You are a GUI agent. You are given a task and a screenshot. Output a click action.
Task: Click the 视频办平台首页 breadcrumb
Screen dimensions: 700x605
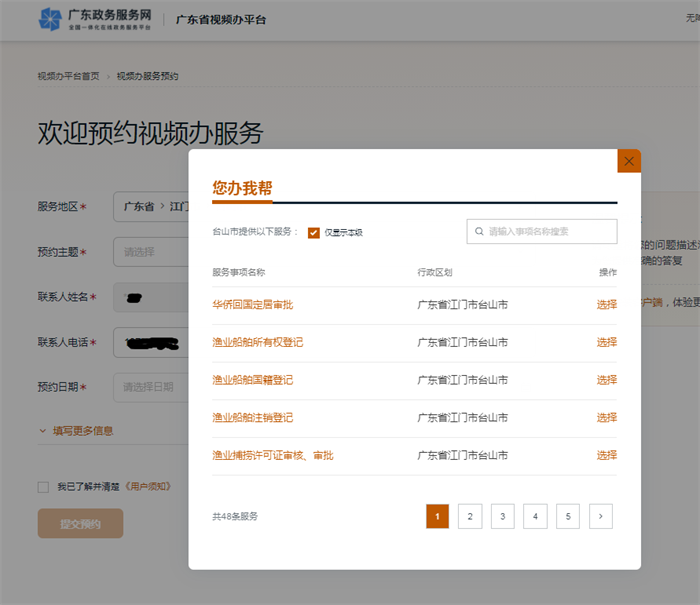(68, 77)
